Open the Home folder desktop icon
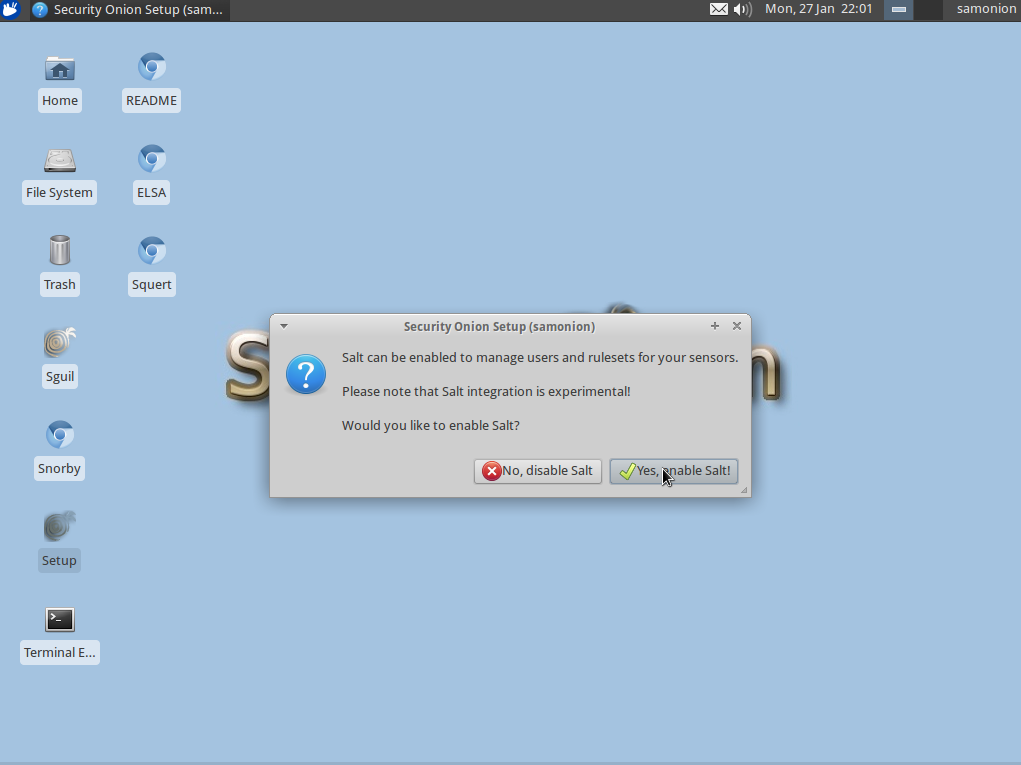1021x765 pixels. (60, 68)
